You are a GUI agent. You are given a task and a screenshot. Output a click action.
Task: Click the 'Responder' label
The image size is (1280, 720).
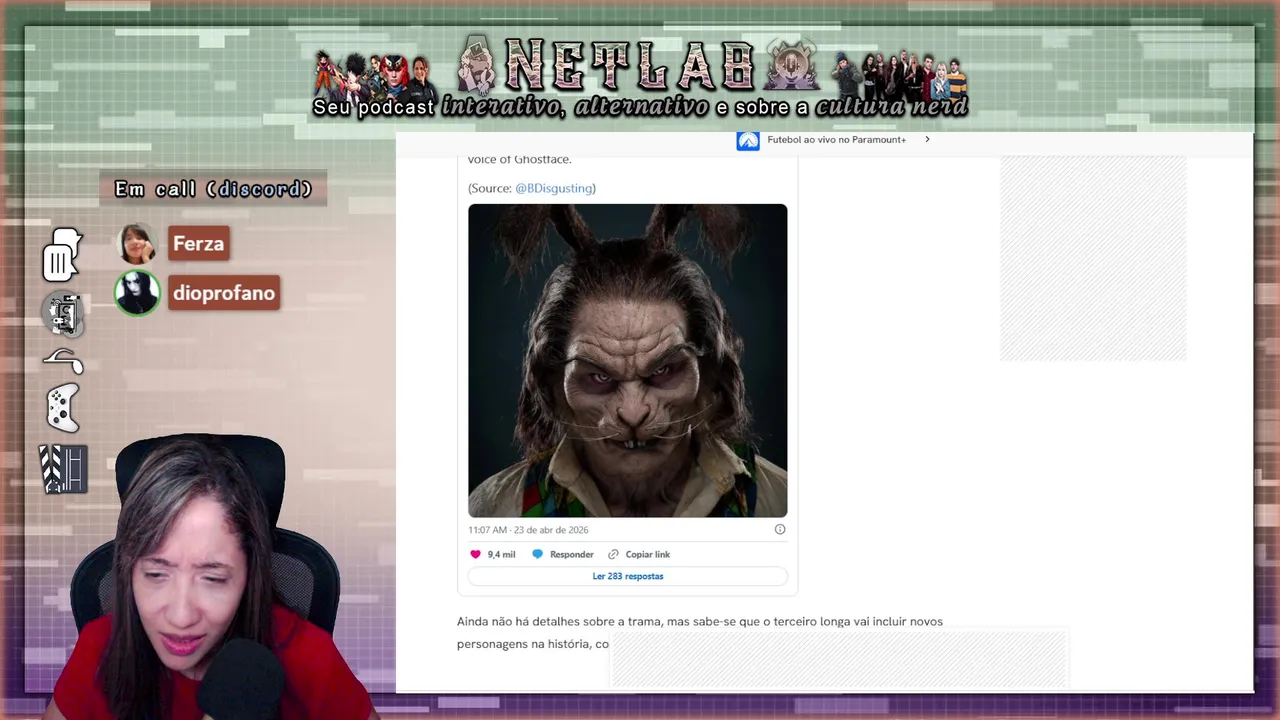pyautogui.click(x=572, y=554)
